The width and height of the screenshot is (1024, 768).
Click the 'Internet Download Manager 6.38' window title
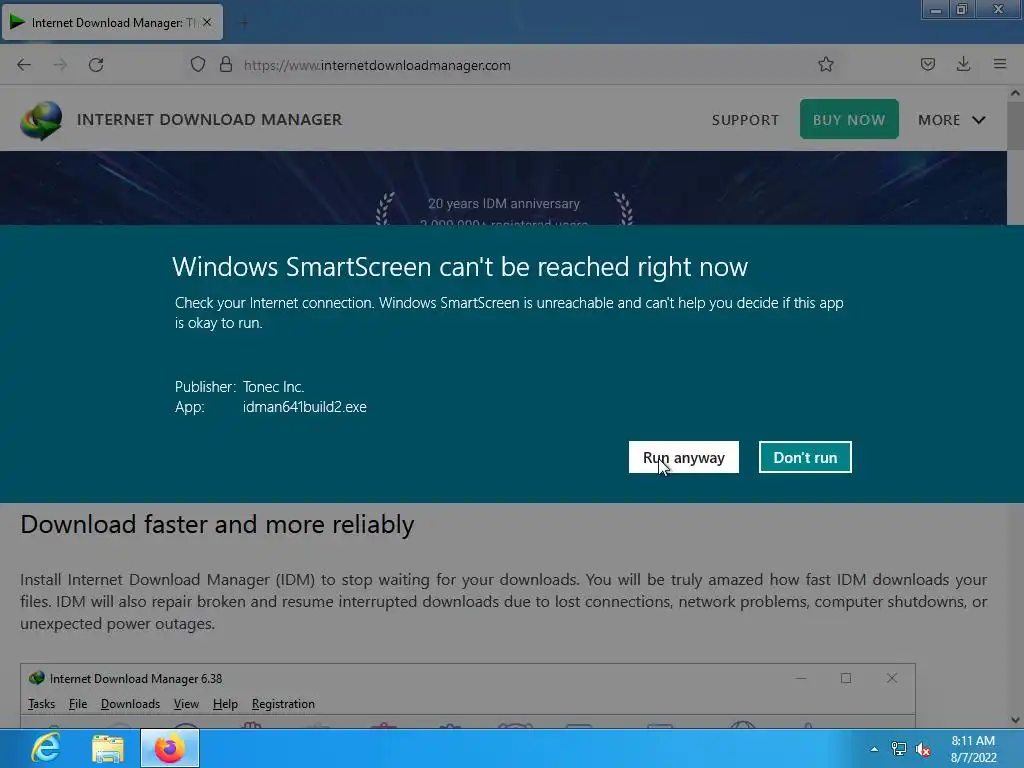(x=136, y=679)
